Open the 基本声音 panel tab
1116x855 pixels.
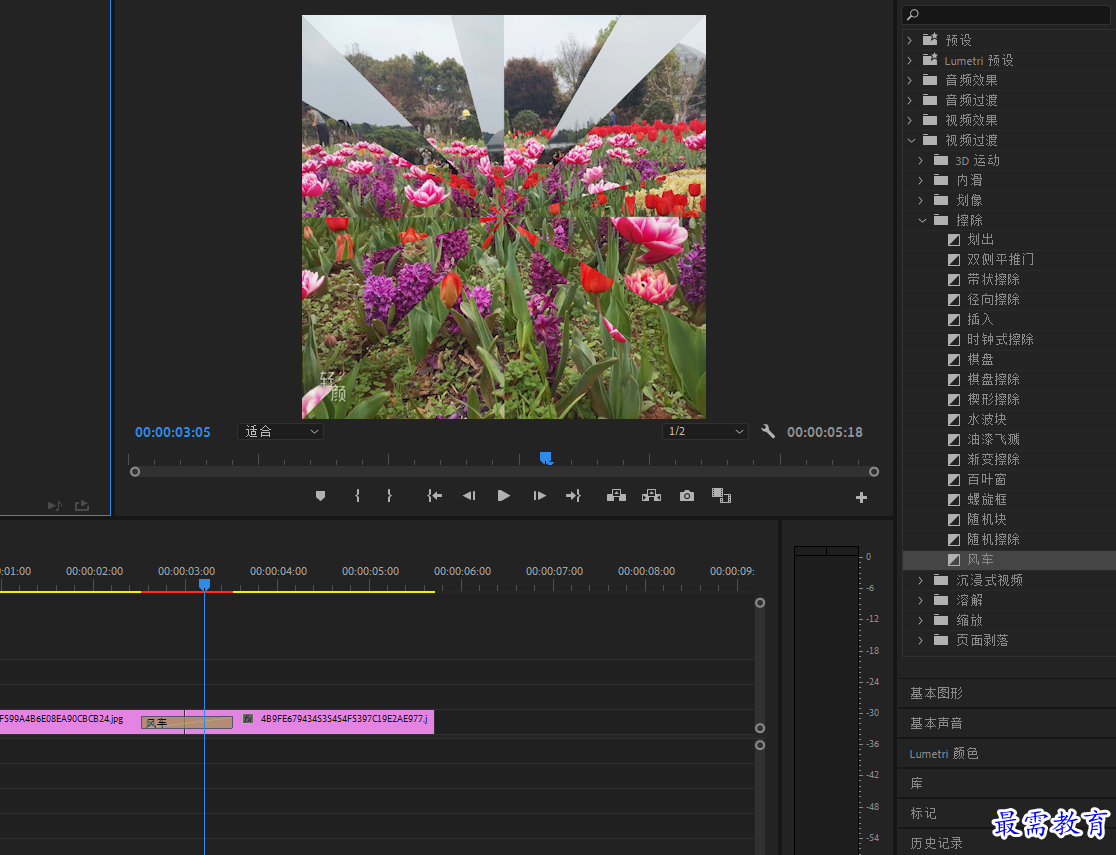tap(936, 723)
